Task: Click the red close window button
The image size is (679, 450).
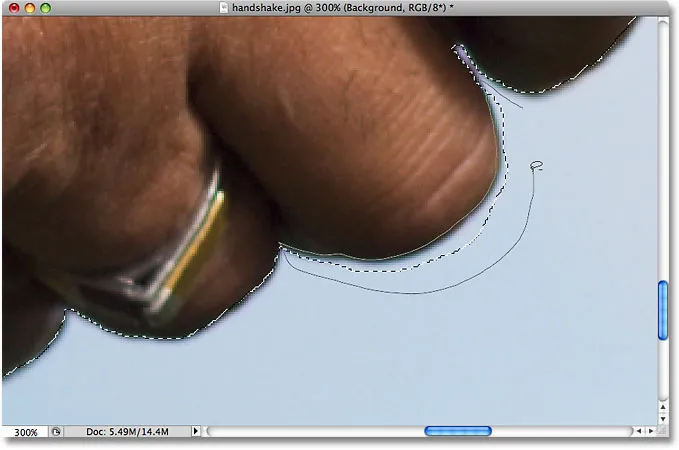Action: pos(14,8)
